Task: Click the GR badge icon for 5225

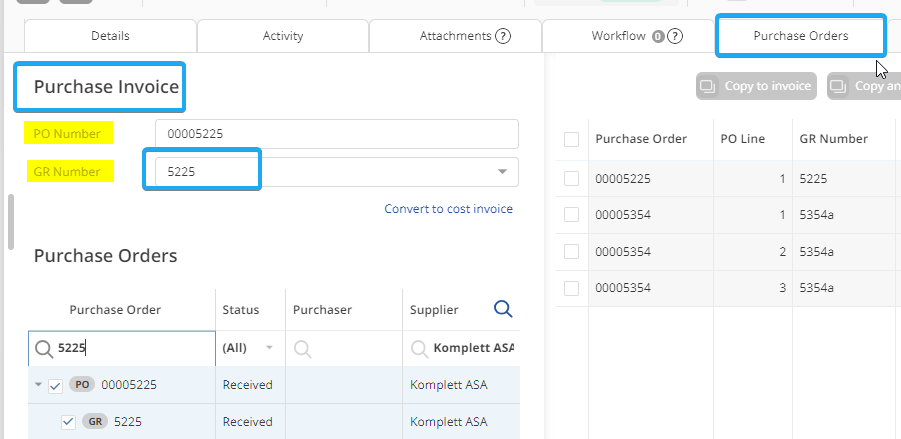Action: [x=96, y=421]
